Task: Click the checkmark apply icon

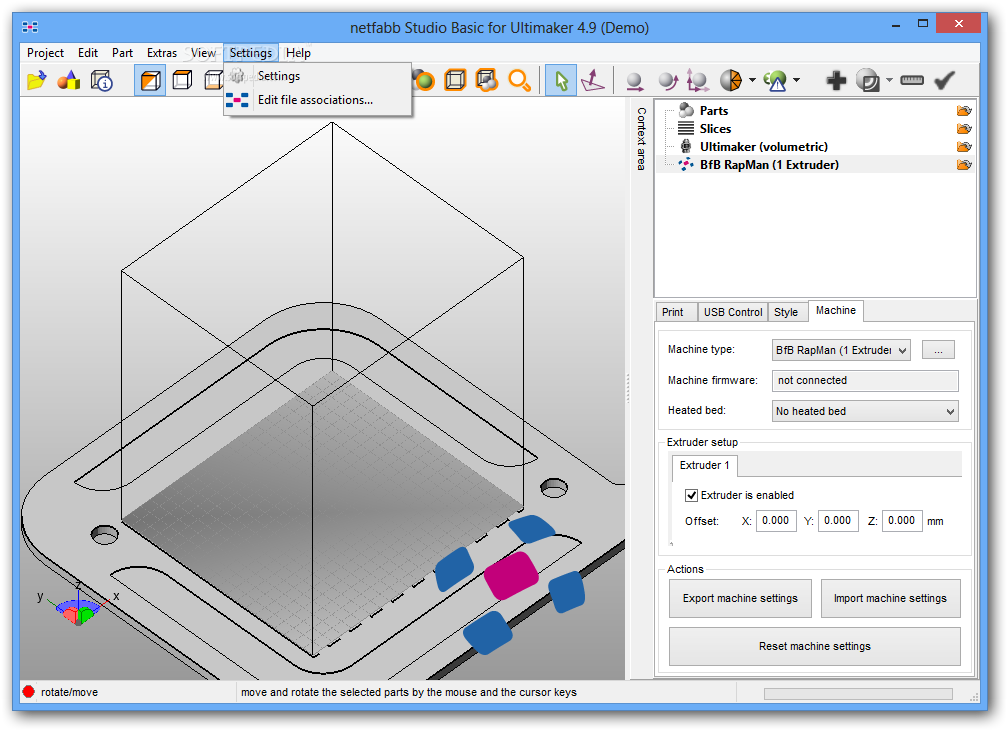Action: click(944, 81)
